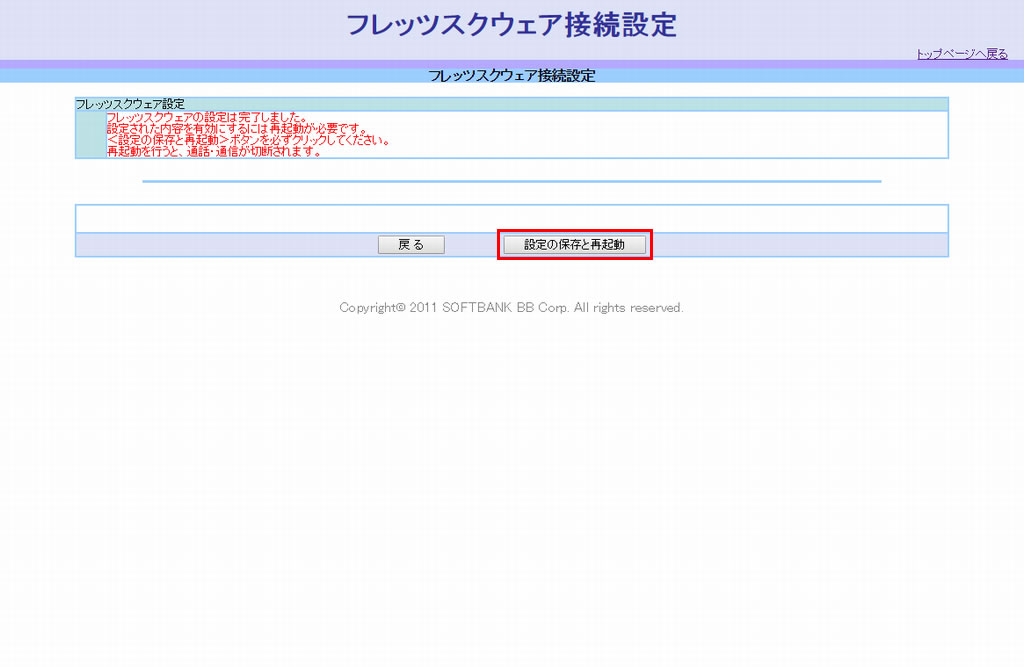1024x667 pixels.
Task: Click the horizontal divider line below the message
Action: pos(511,181)
